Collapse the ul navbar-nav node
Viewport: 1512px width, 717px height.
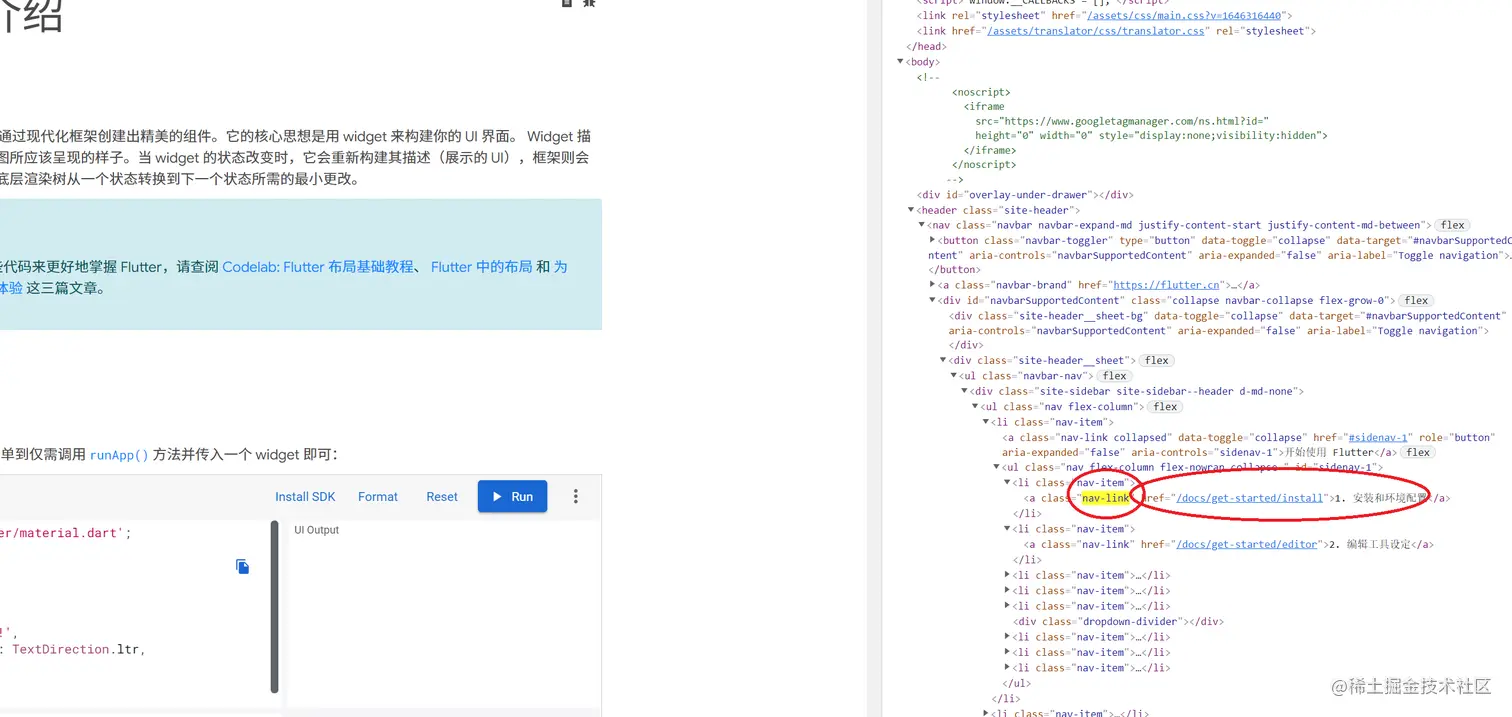(x=954, y=376)
